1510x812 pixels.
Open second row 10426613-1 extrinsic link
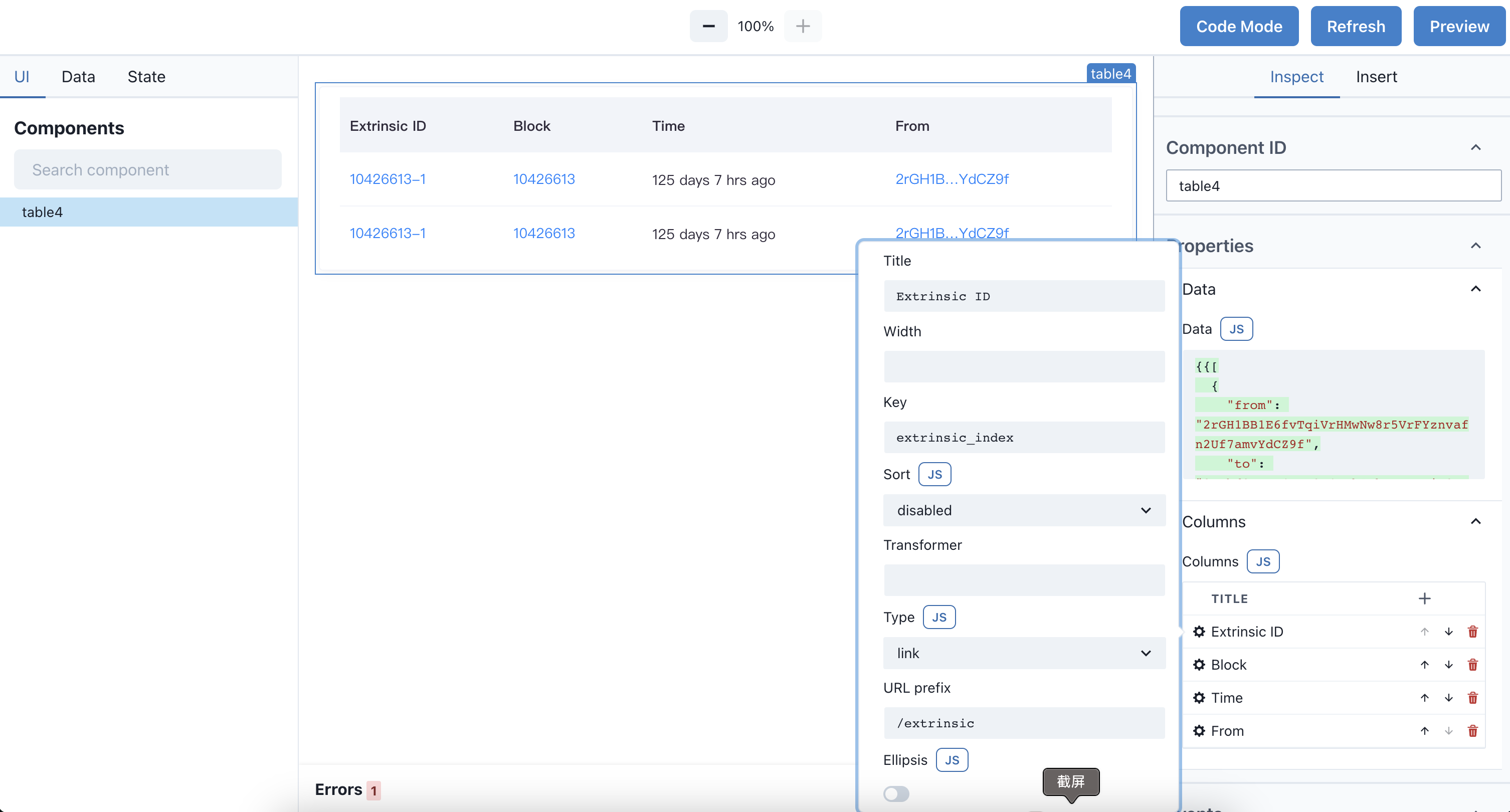coord(388,233)
